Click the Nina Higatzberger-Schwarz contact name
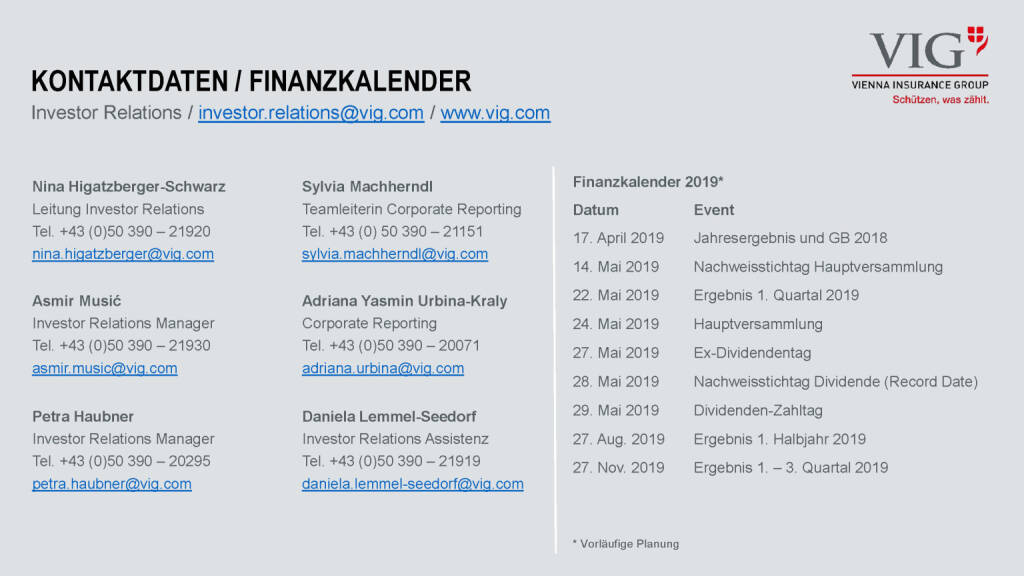This screenshot has width=1024, height=576. coord(129,186)
